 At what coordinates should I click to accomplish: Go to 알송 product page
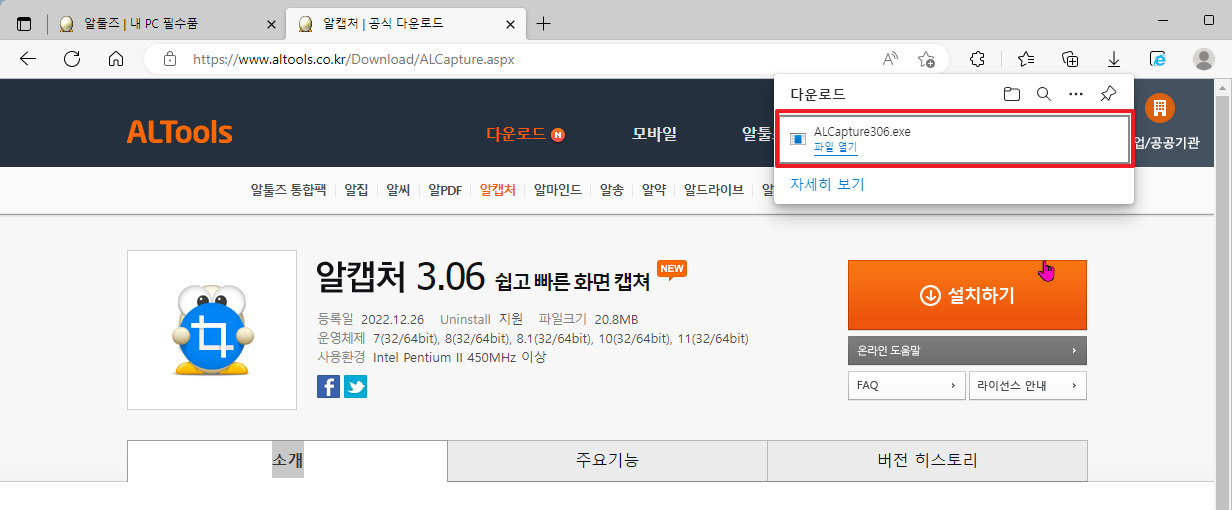pos(611,189)
